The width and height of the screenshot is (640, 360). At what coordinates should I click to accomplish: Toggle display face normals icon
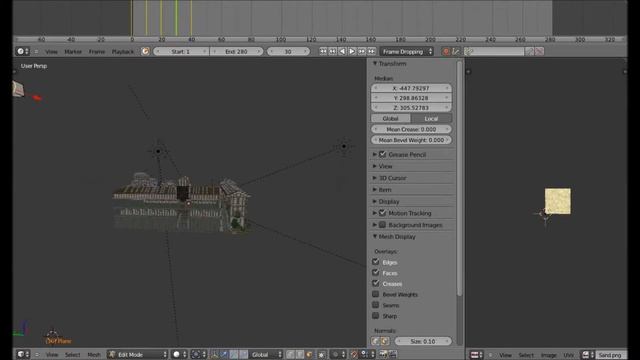coord(384,341)
